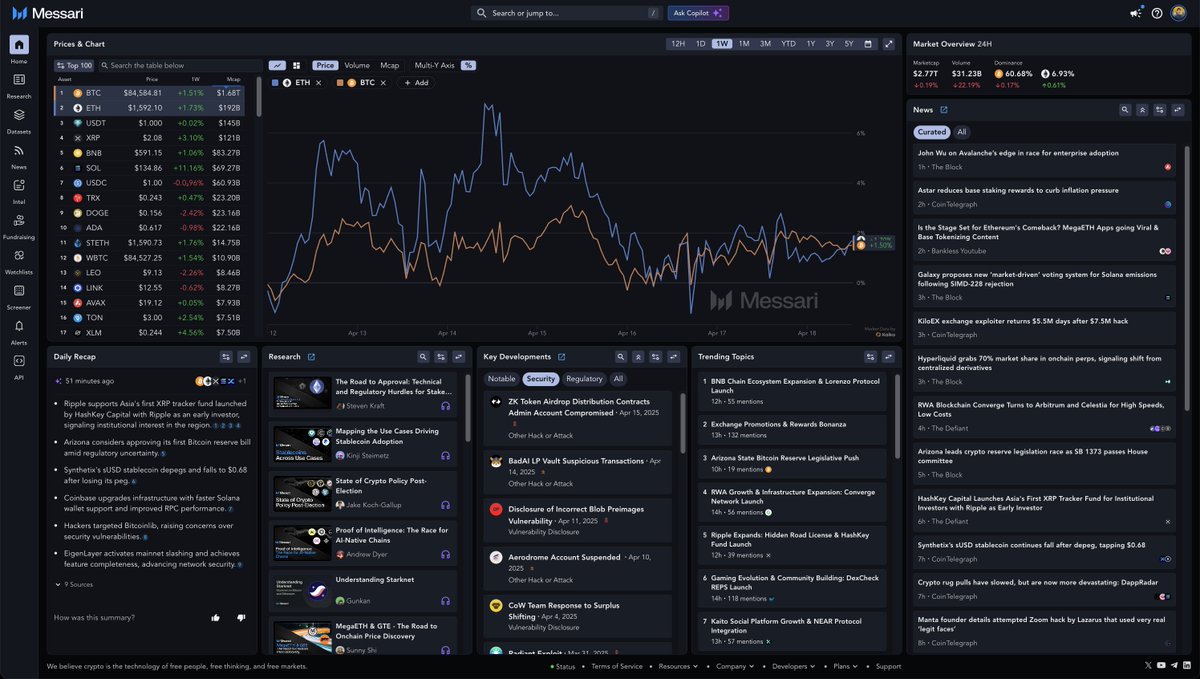Select the Volume chart metric
The width and height of the screenshot is (1200, 679).
(357, 65)
